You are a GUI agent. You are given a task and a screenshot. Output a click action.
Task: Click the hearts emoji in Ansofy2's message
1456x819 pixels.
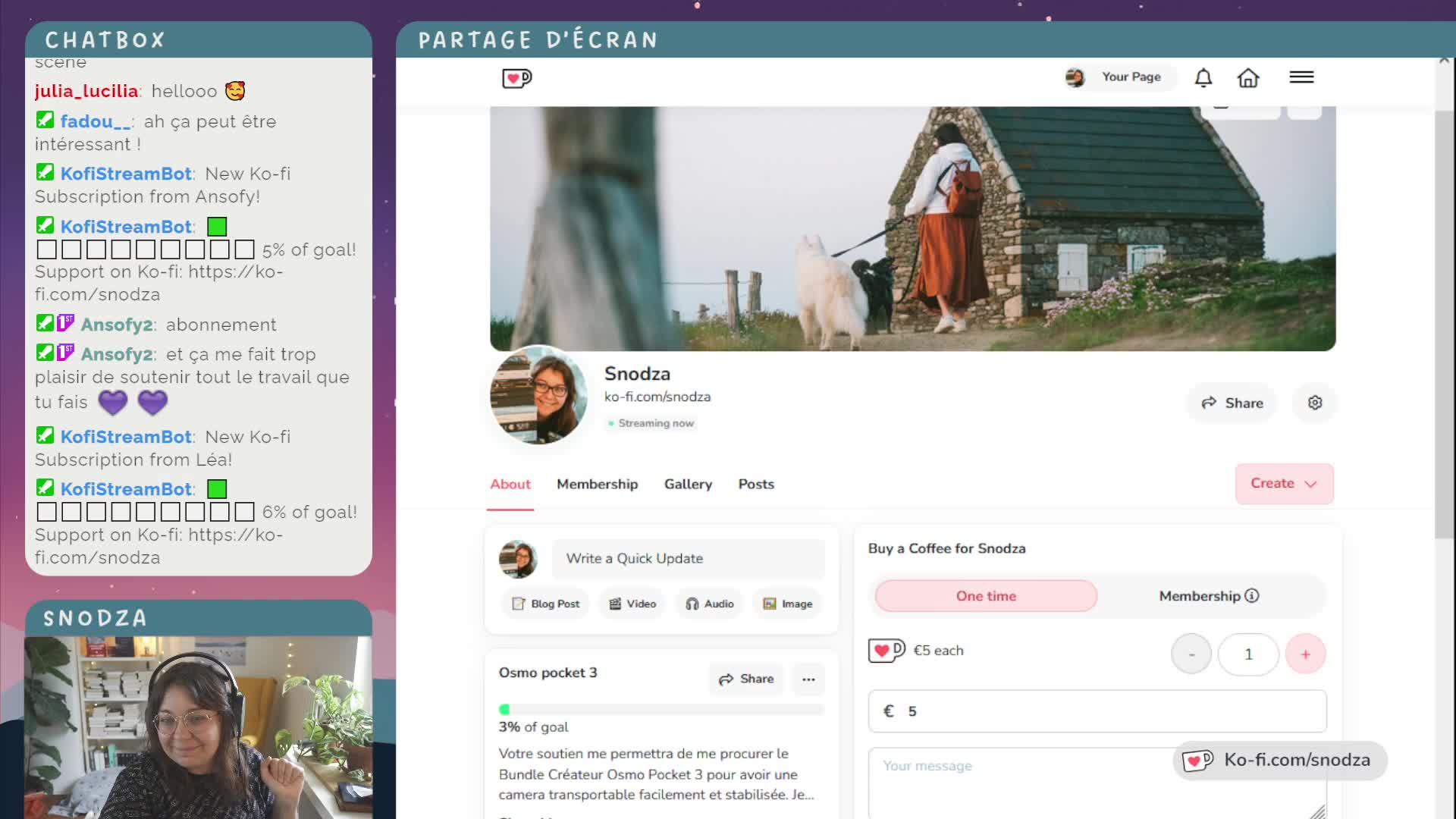pos(133,403)
